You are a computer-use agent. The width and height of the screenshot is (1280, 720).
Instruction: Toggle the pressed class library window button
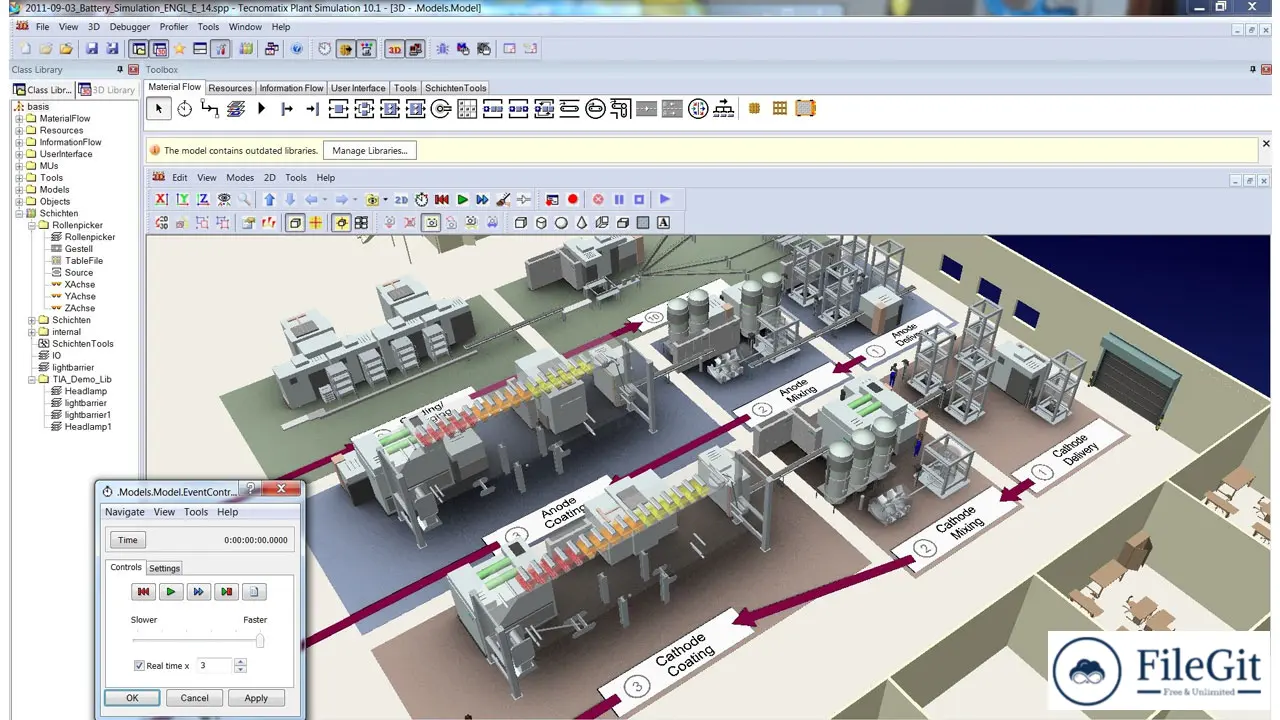pos(138,48)
